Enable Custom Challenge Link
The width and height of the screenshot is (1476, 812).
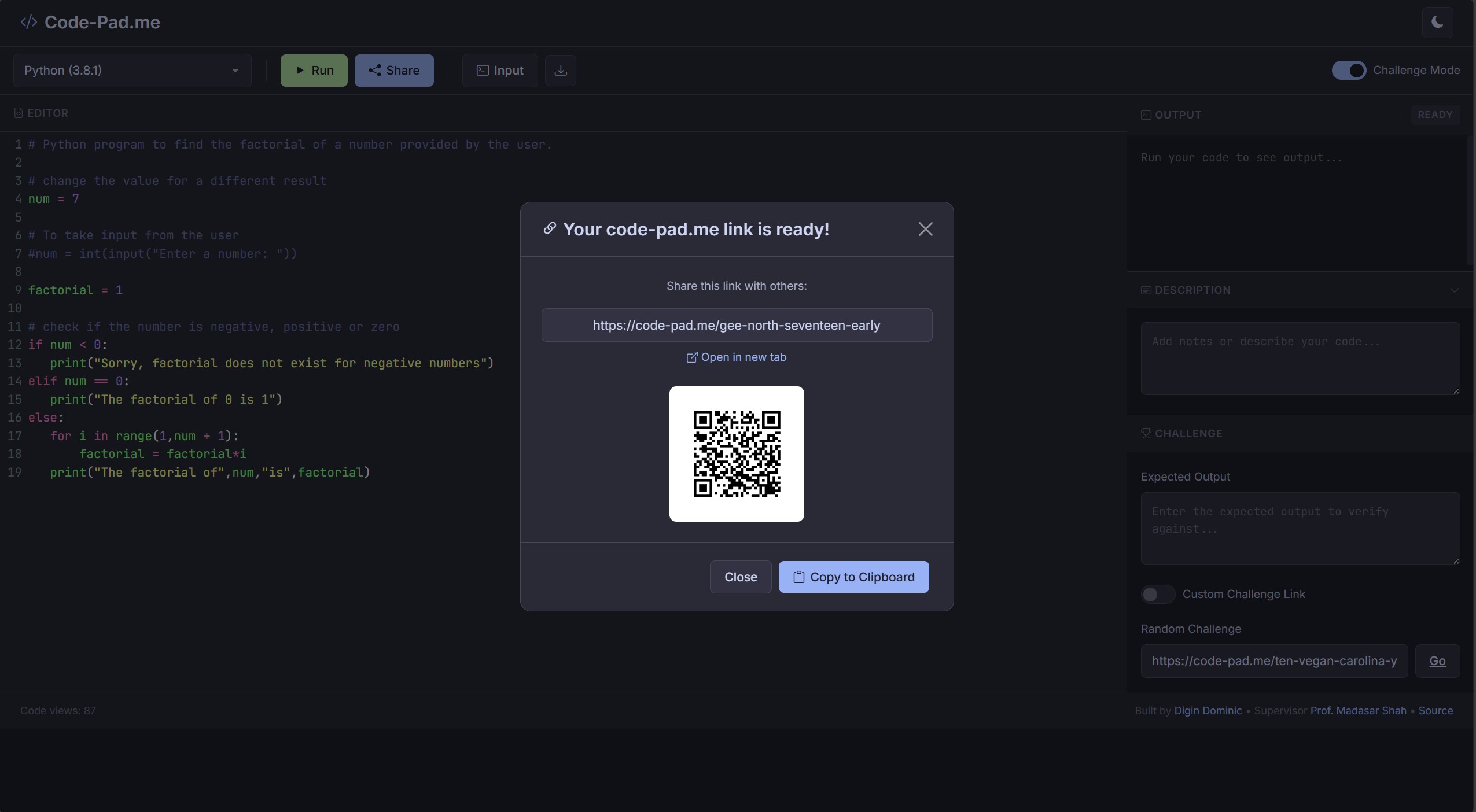click(x=1158, y=594)
